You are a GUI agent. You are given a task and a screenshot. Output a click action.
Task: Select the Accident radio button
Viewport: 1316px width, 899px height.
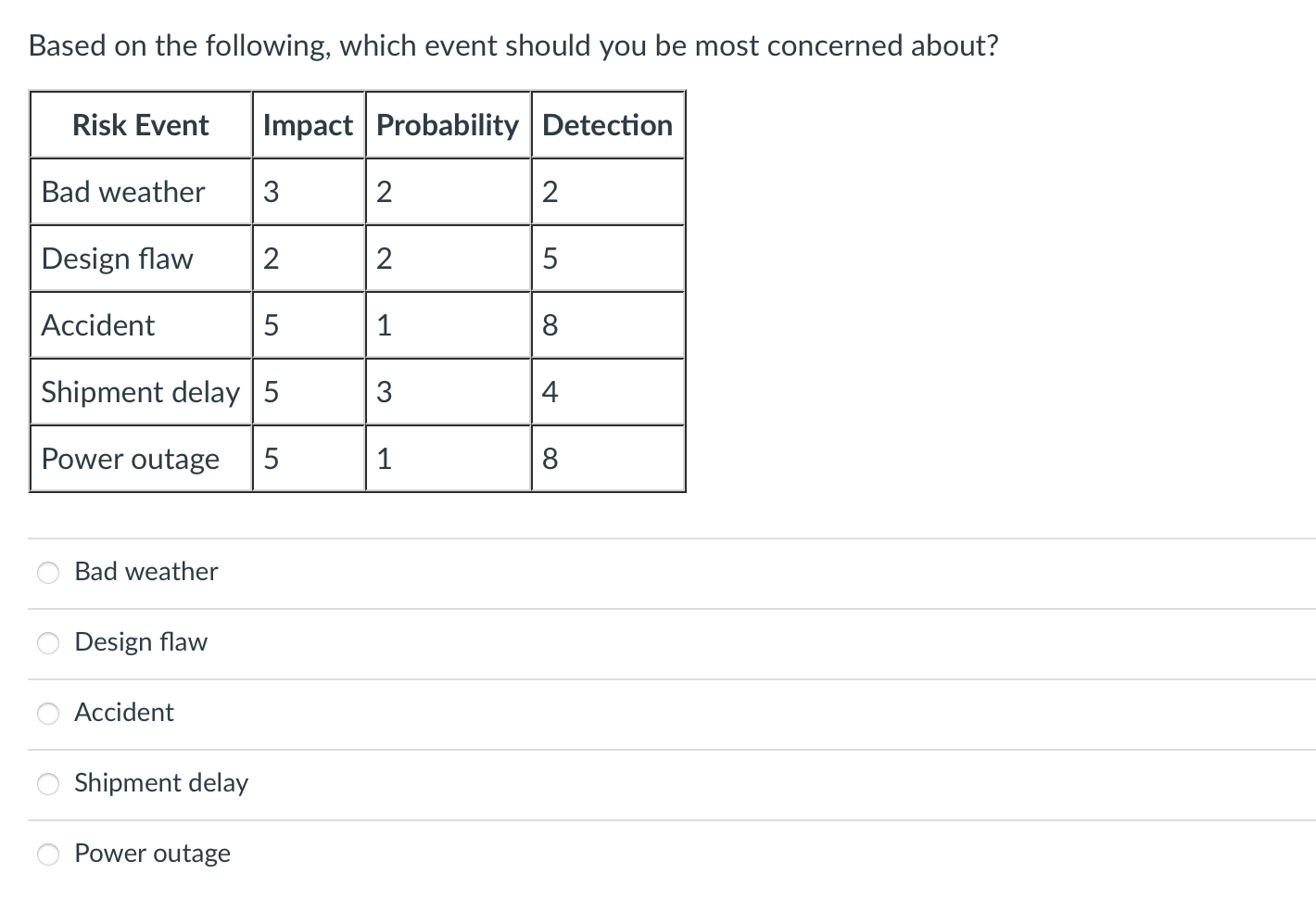48,714
